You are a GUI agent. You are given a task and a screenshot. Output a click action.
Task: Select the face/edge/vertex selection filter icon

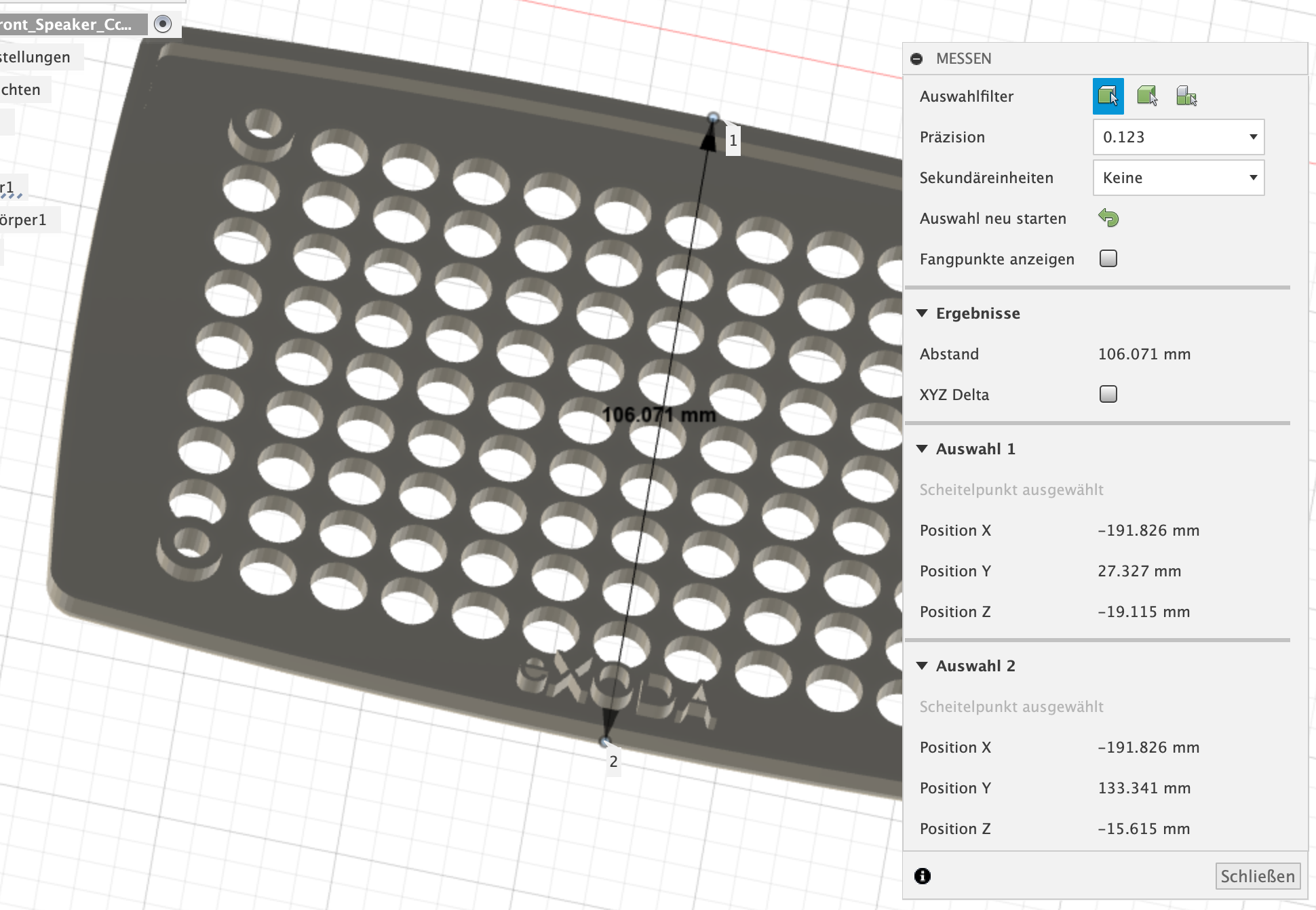click(x=1108, y=96)
